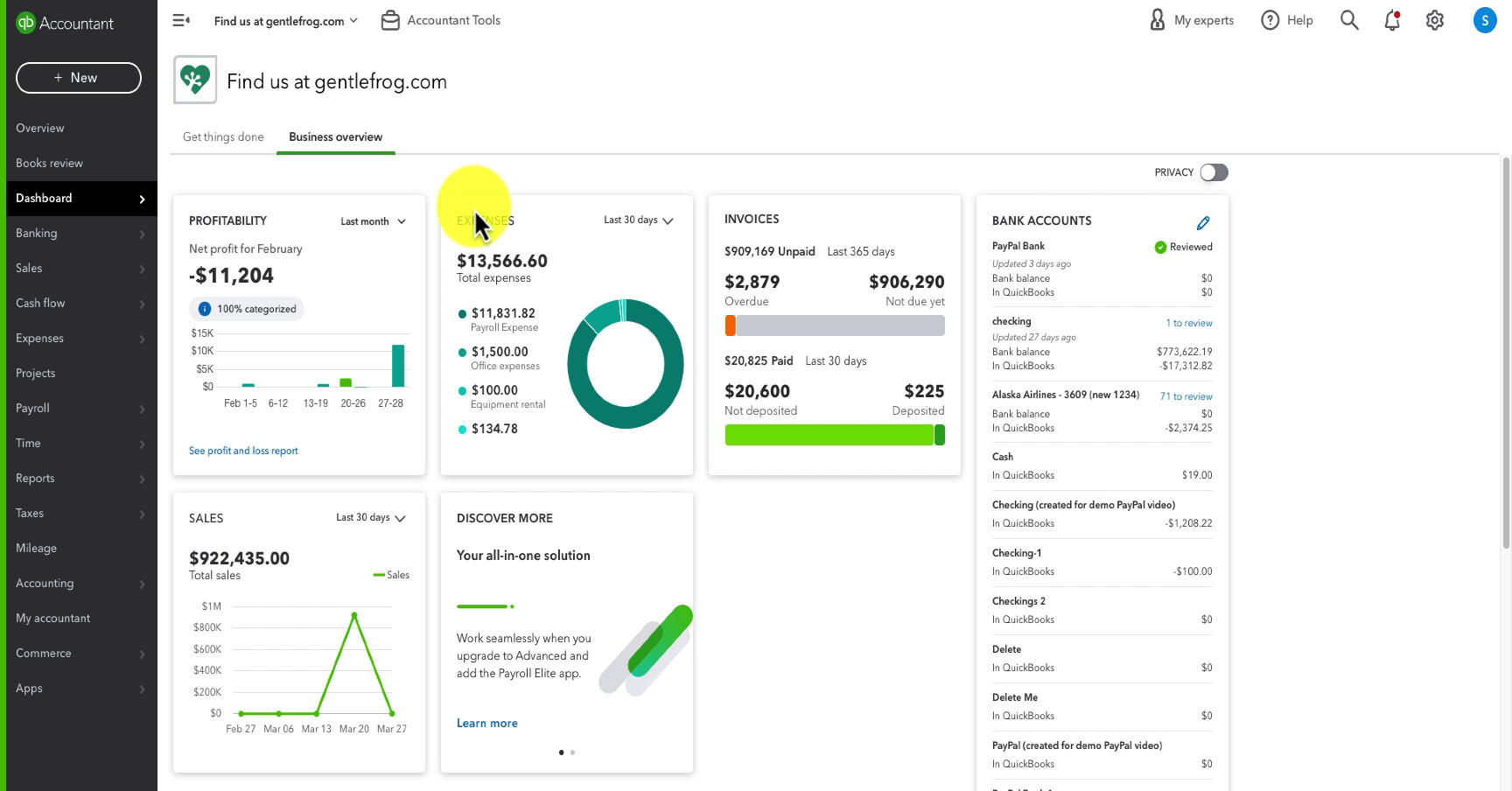Expand the Sales sidebar submenu
The width and height of the screenshot is (1512, 791).
coord(142,269)
